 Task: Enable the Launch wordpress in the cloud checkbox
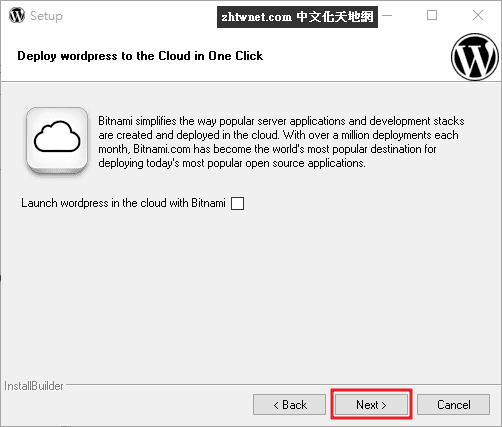point(237,203)
